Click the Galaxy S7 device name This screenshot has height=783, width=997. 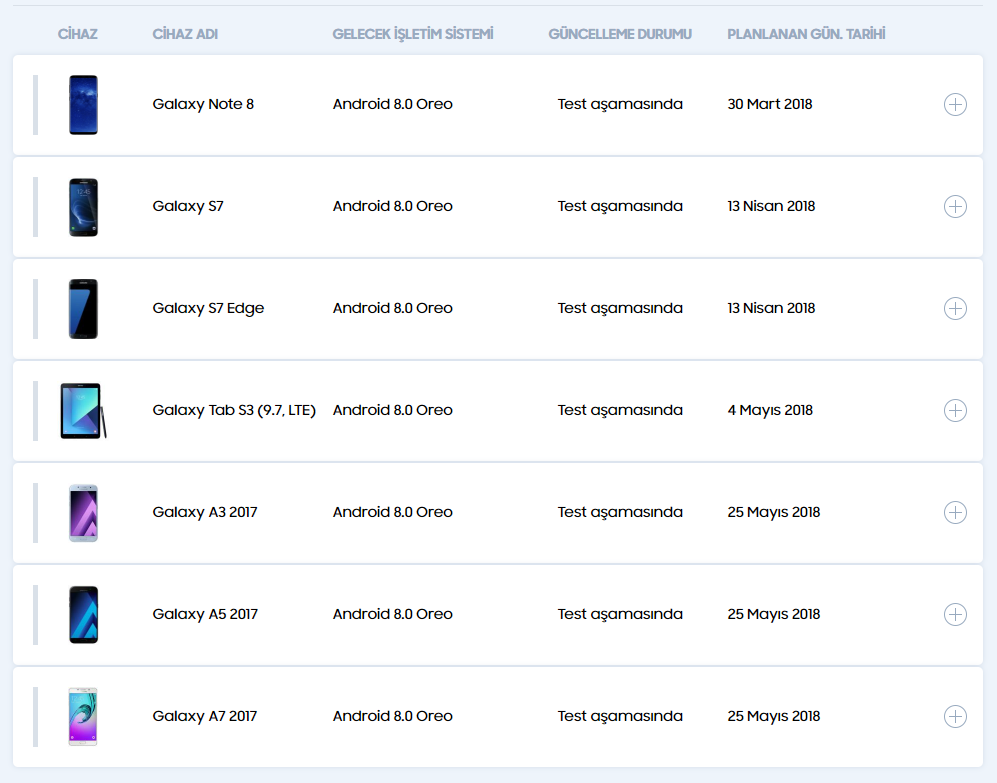point(188,206)
